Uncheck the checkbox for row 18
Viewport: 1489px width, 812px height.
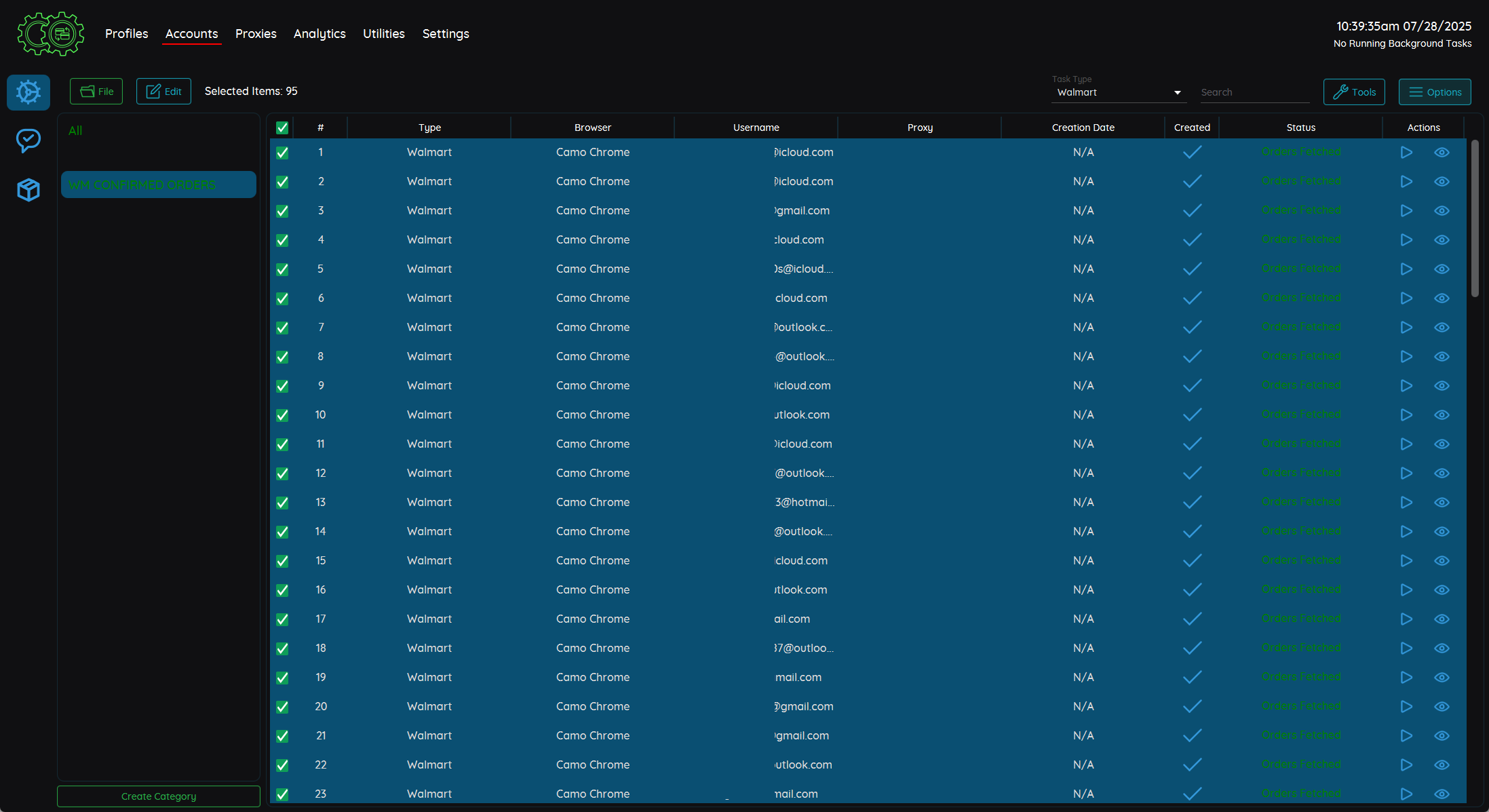(282, 649)
